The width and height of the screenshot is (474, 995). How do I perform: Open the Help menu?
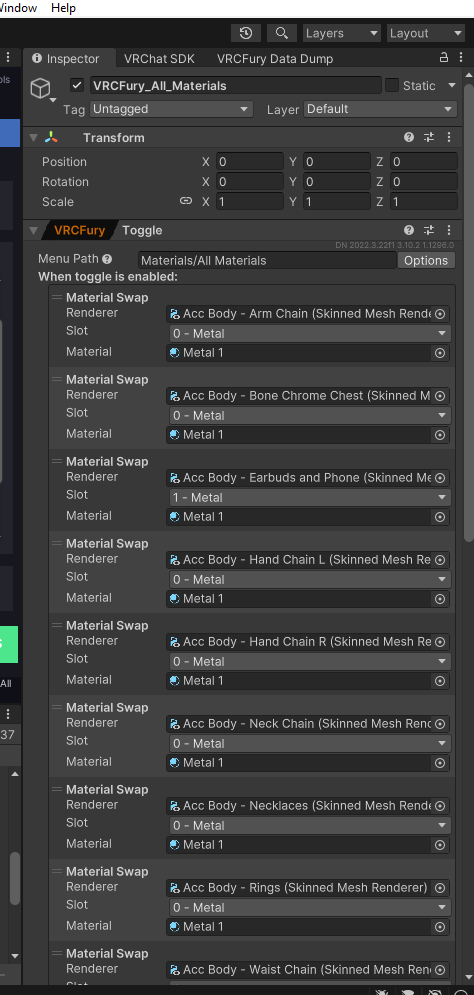click(63, 8)
